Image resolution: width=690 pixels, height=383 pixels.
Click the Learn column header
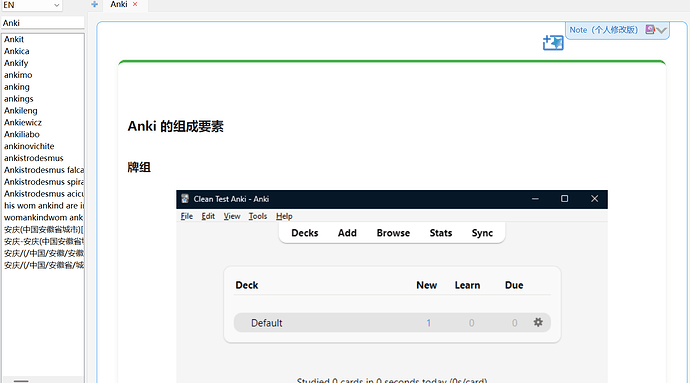coord(467,285)
